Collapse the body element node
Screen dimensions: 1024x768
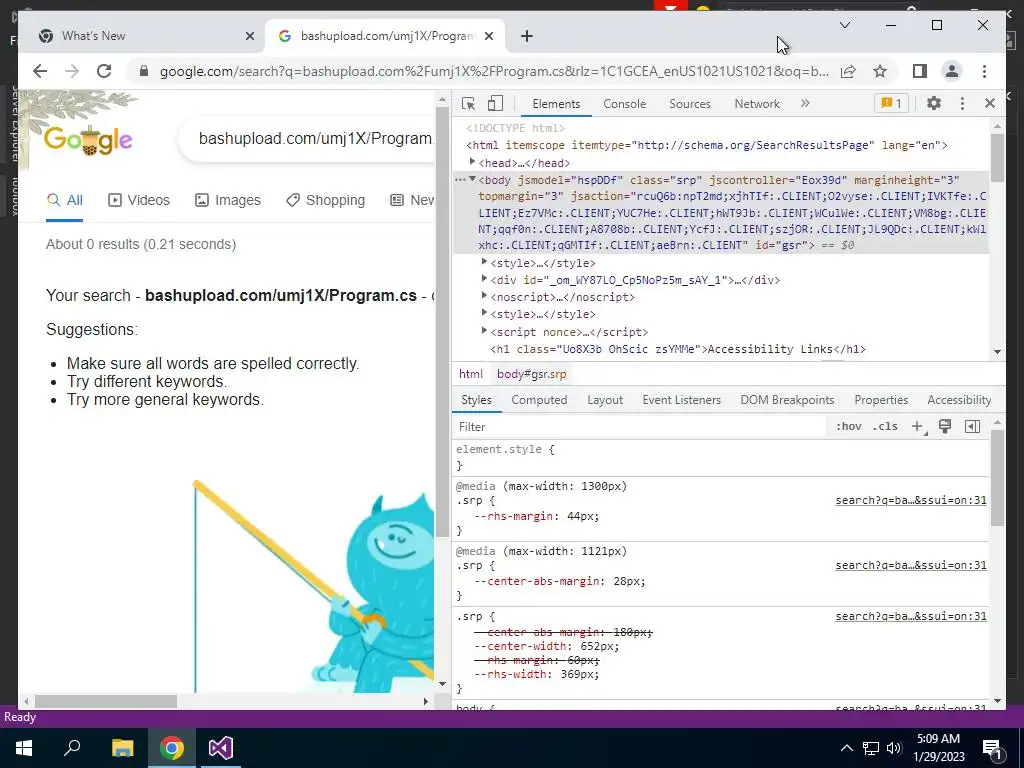coord(472,180)
